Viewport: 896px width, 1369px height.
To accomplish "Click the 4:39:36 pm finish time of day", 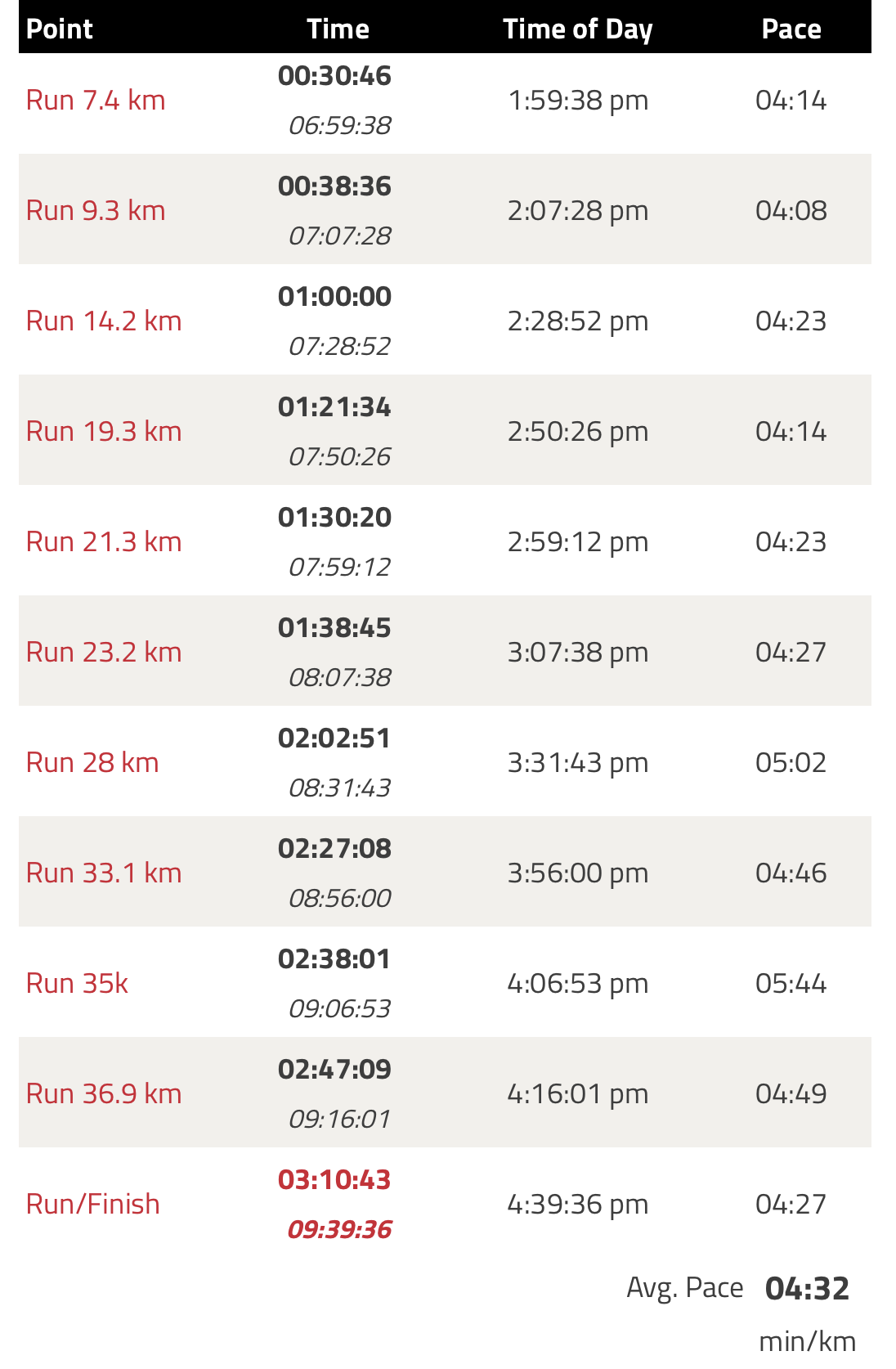I will tap(578, 1205).
